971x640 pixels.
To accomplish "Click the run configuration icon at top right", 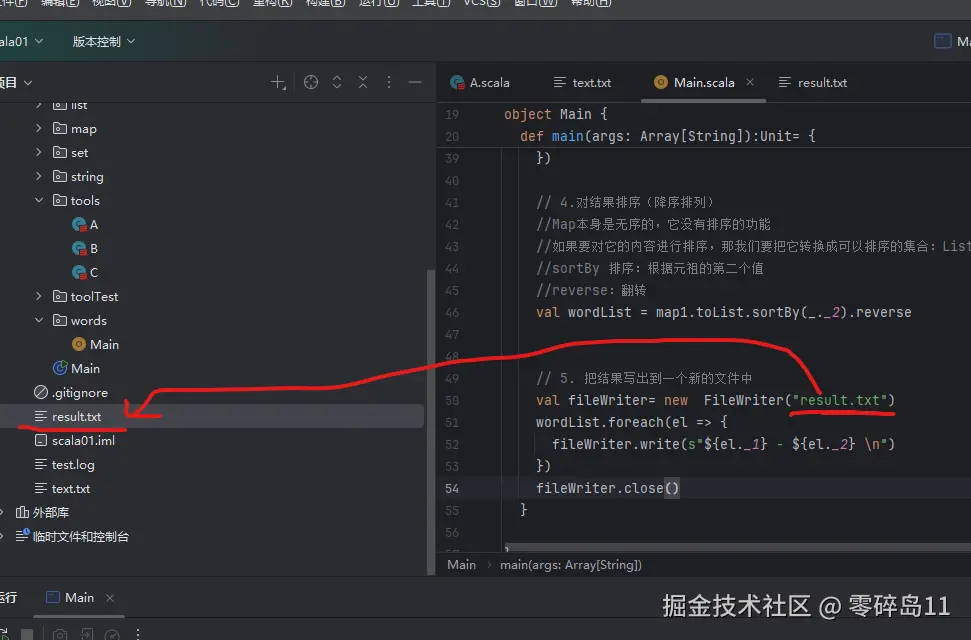I will [943, 42].
